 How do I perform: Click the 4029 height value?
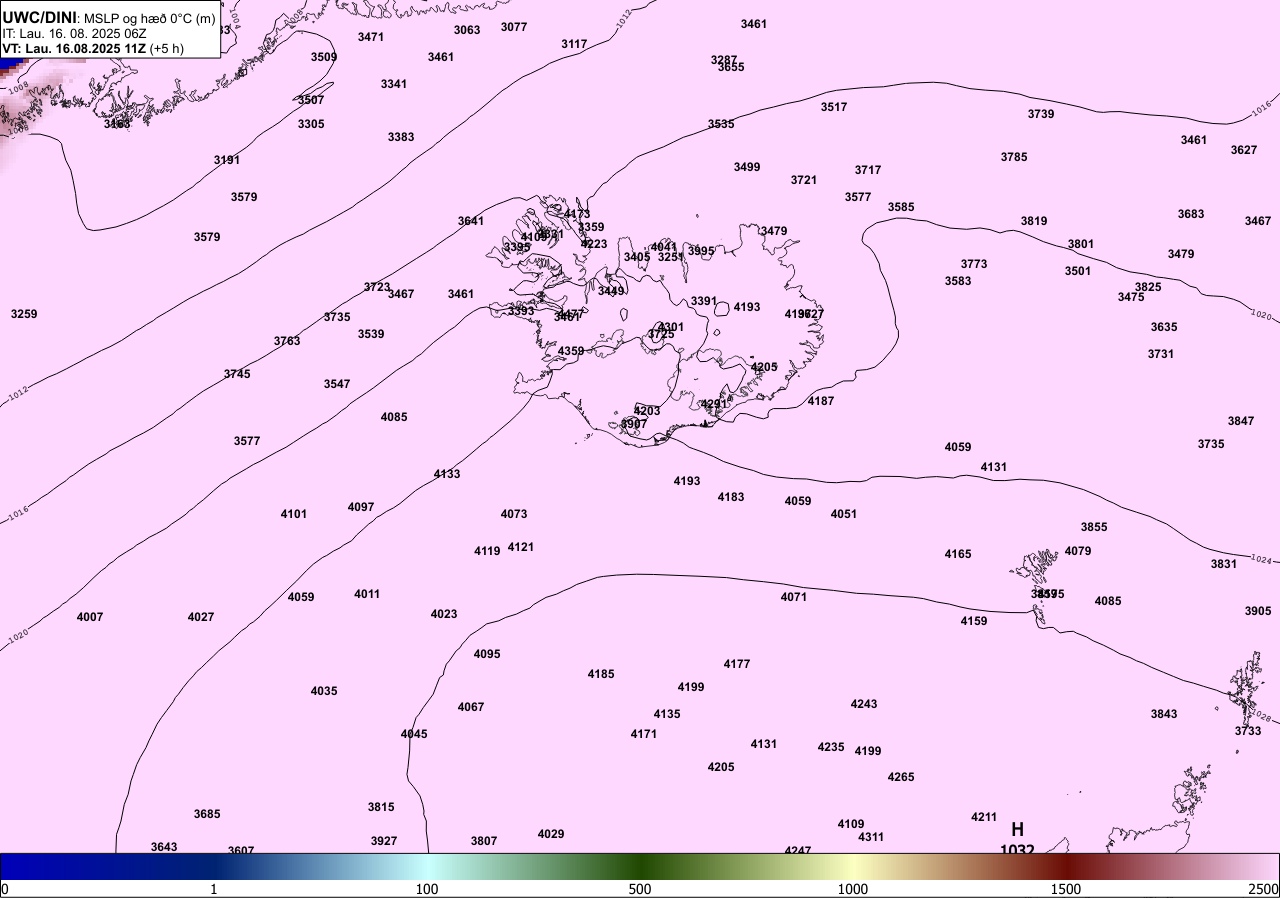[551, 834]
